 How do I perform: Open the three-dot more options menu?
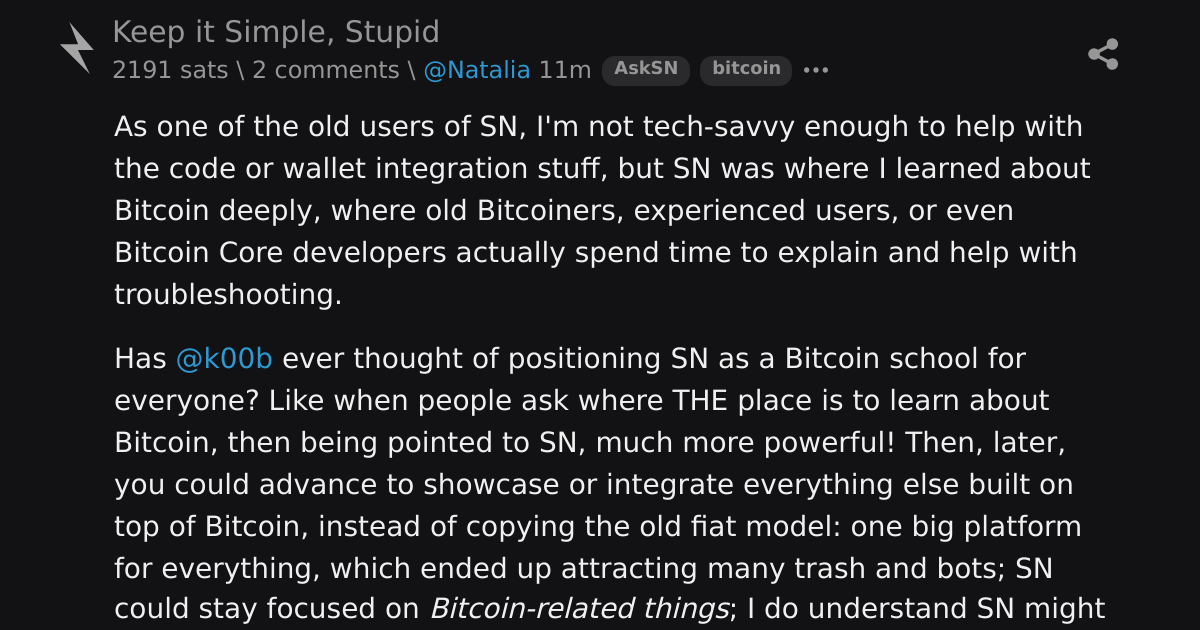point(817,71)
